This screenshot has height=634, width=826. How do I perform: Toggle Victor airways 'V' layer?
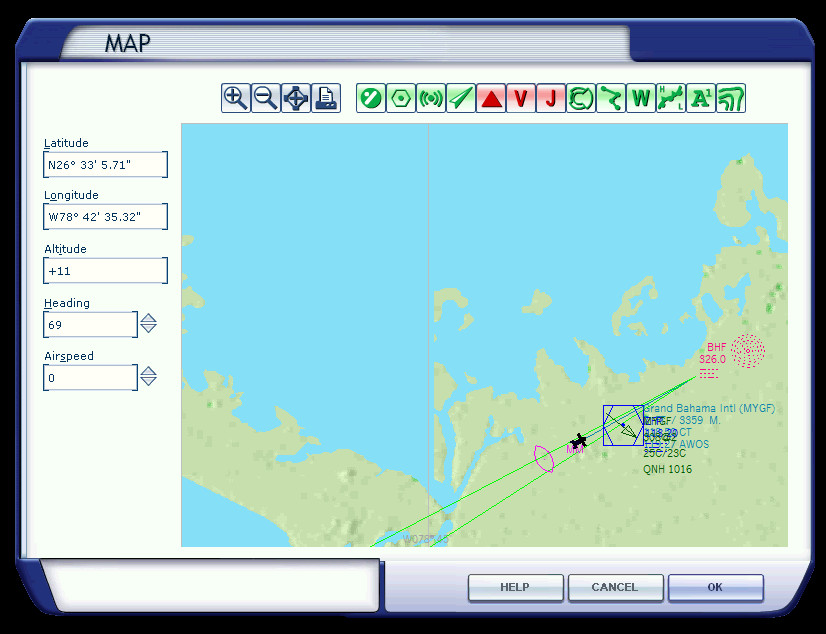click(521, 98)
